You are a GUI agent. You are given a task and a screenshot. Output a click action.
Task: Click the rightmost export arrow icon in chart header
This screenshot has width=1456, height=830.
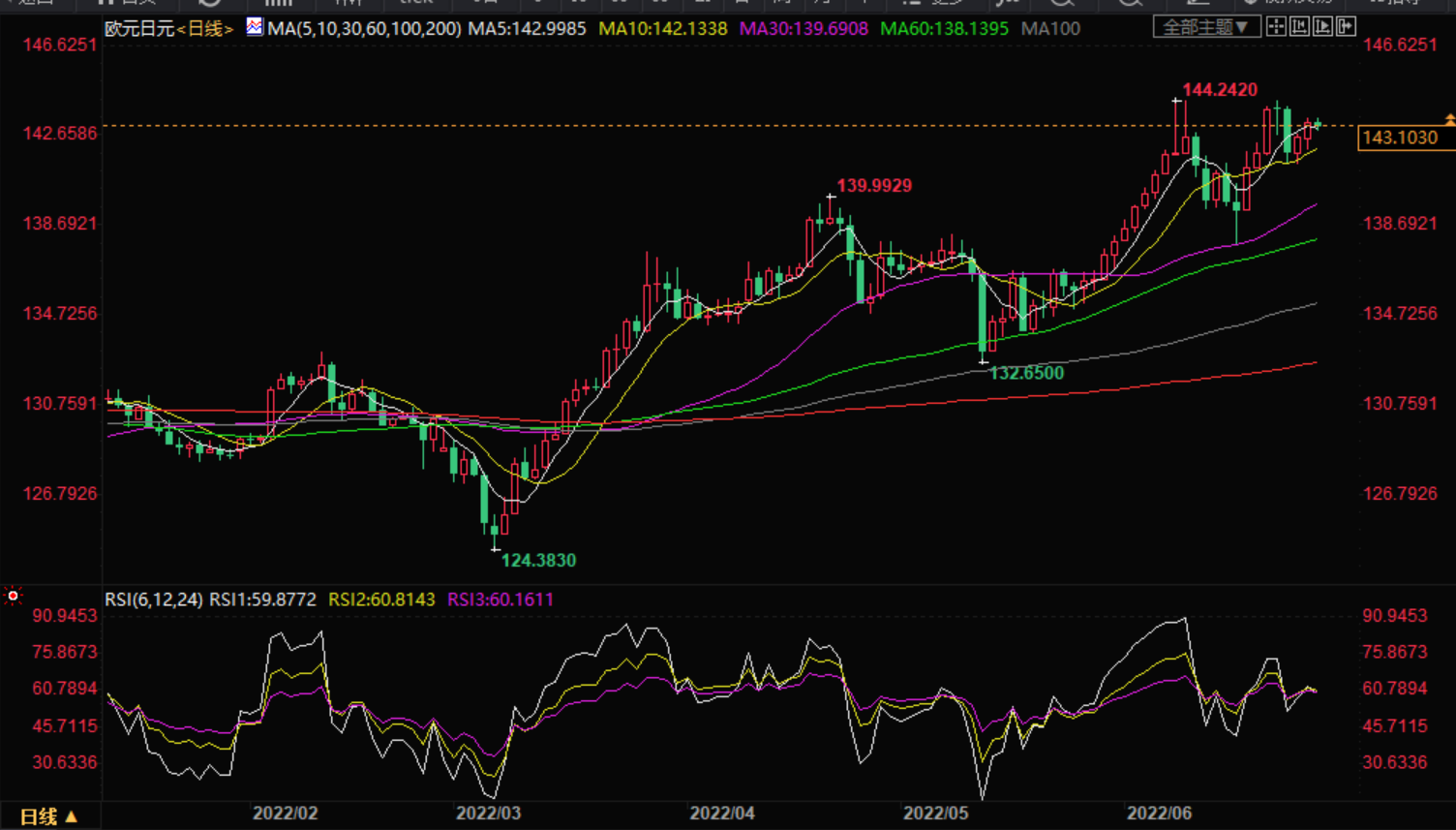click(1346, 27)
